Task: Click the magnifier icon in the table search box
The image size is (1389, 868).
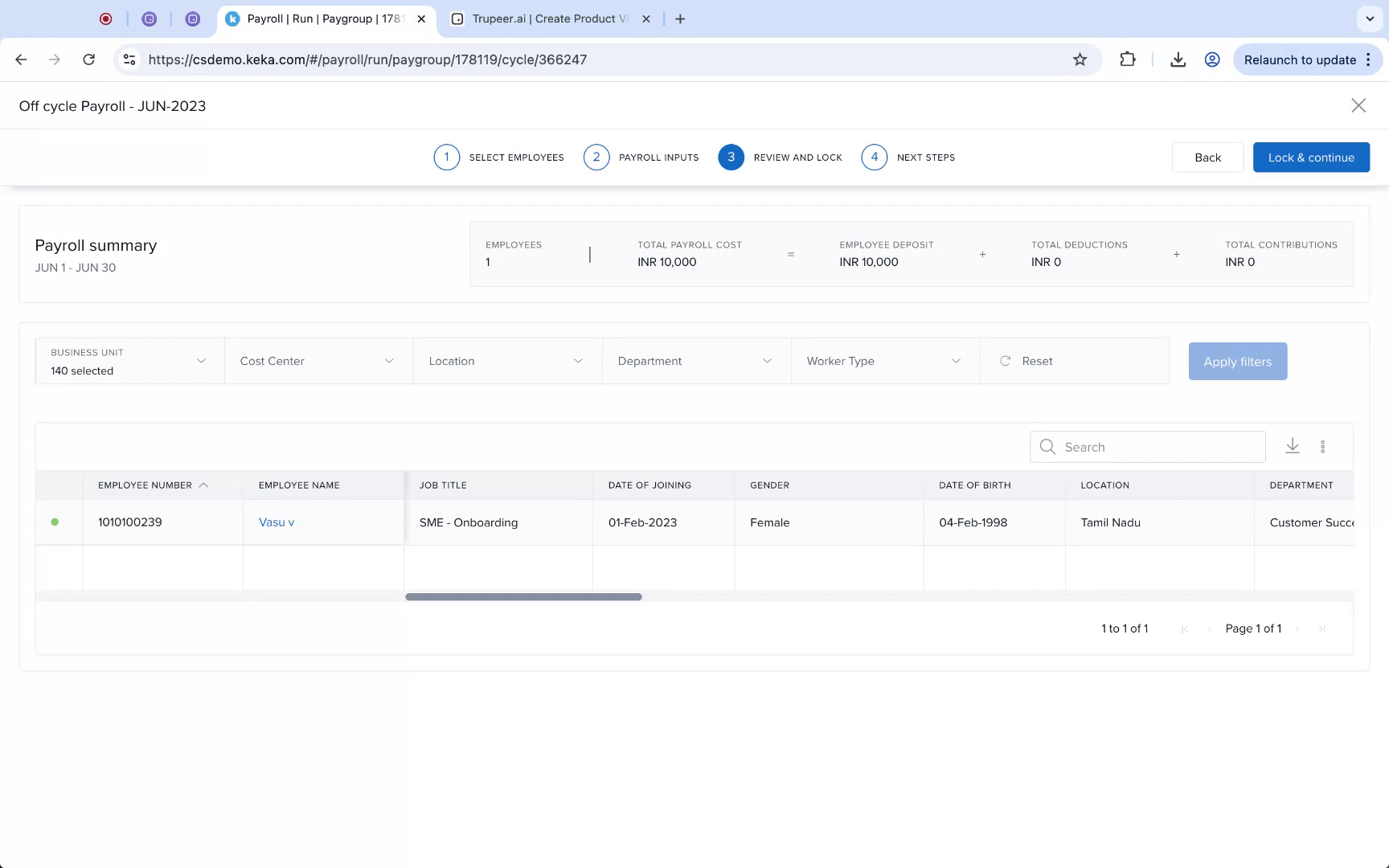Action: tap(1047, 446)
